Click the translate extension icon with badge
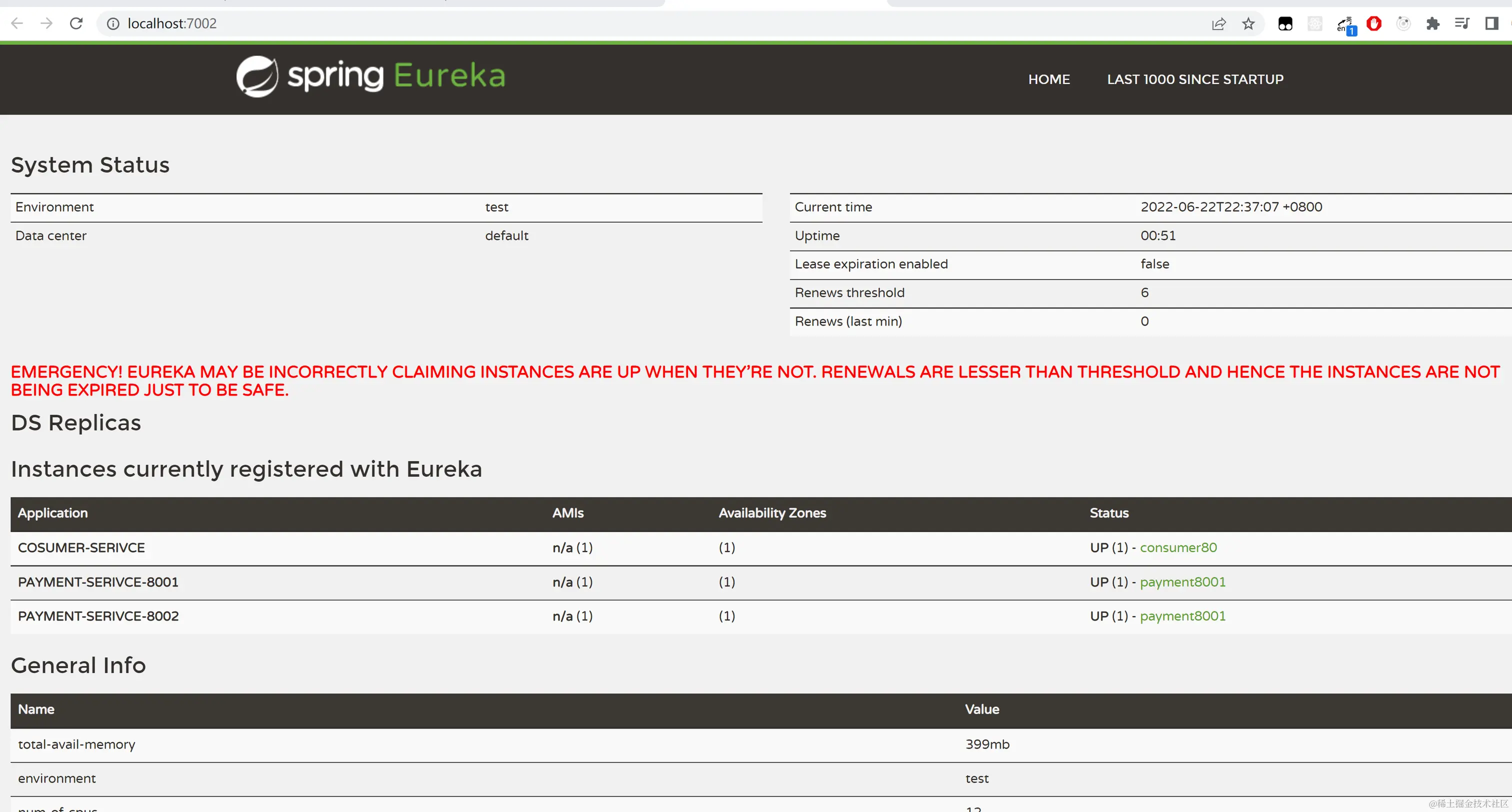Screen dimensions: 1512x812 click(x=1344, y=24)
